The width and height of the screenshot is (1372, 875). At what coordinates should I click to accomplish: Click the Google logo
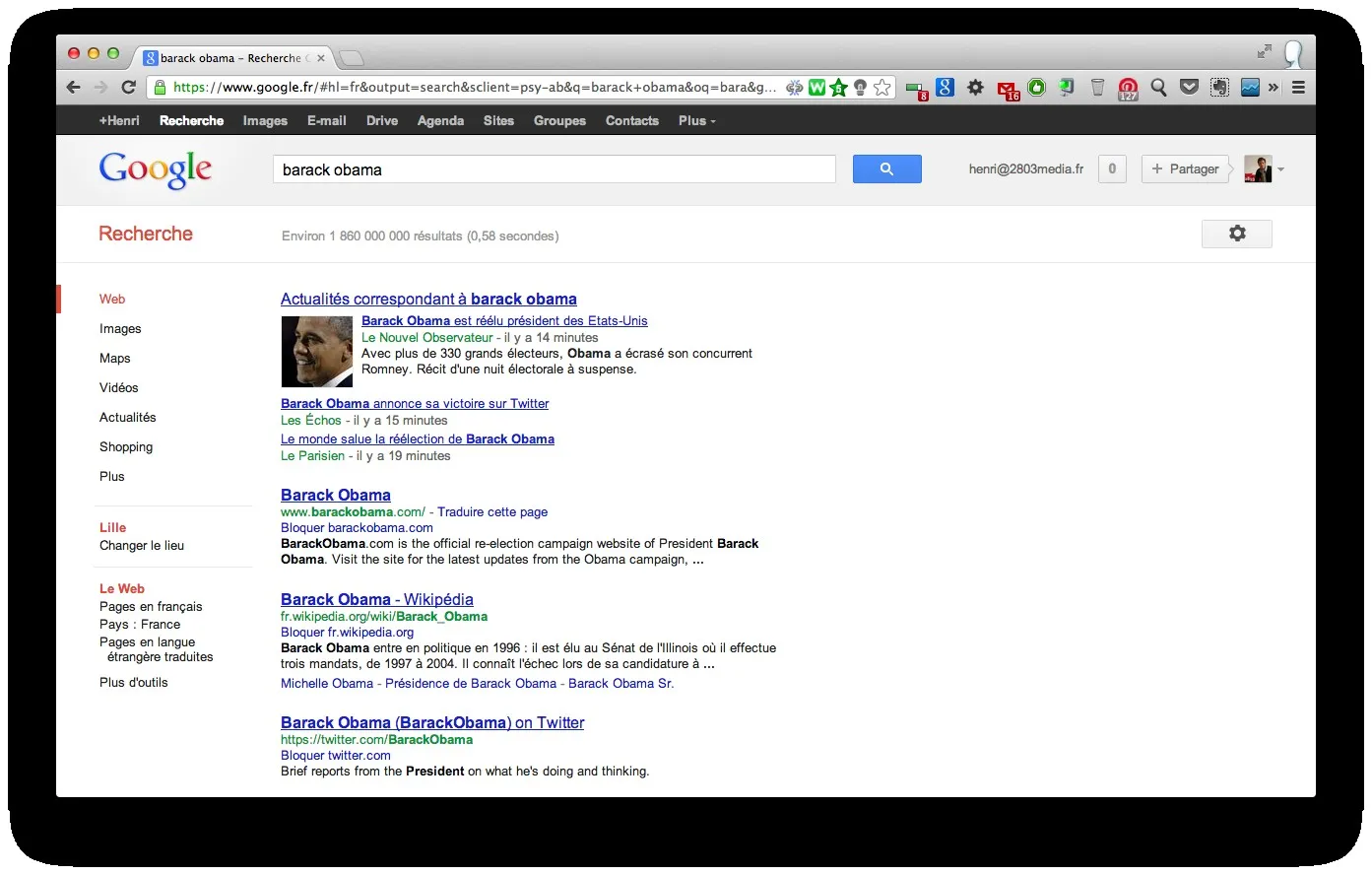156,169
